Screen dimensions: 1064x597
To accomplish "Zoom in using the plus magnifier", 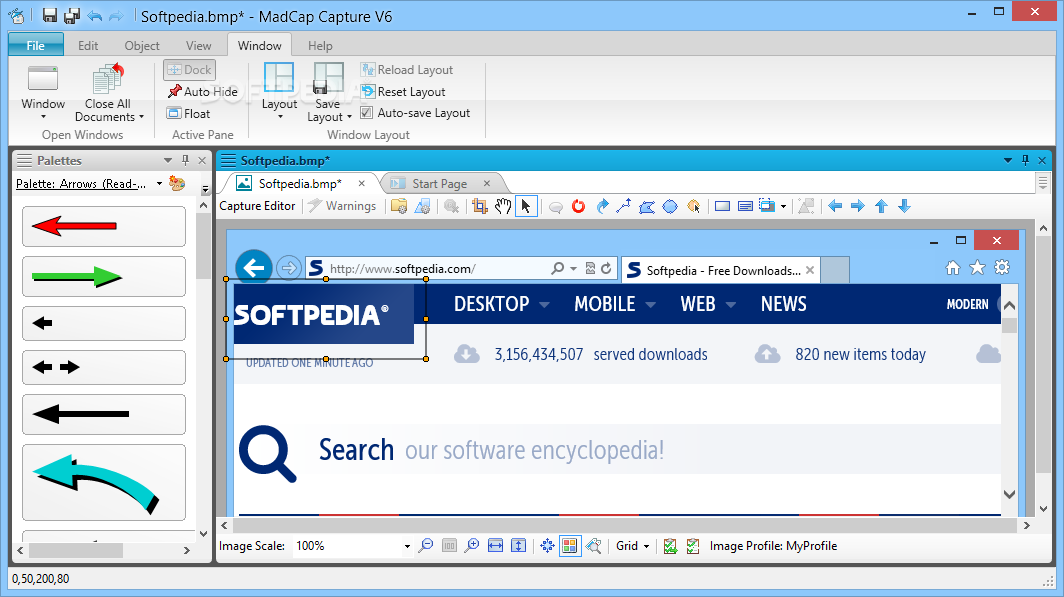I will 472,545.
